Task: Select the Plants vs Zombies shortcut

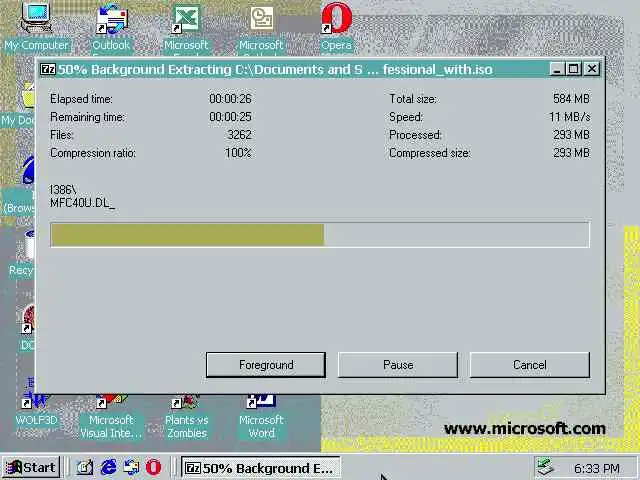Action: pyautogui.click(x=187, y=417)
